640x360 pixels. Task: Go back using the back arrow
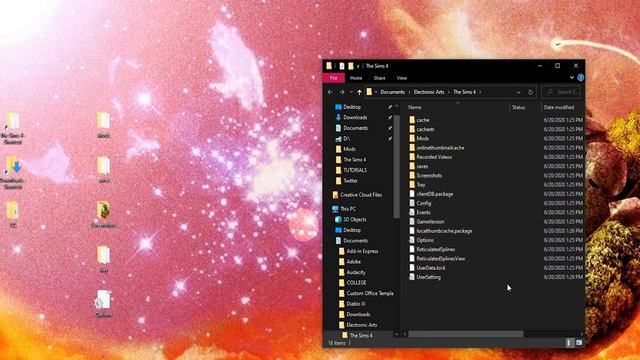pos(330,92)
